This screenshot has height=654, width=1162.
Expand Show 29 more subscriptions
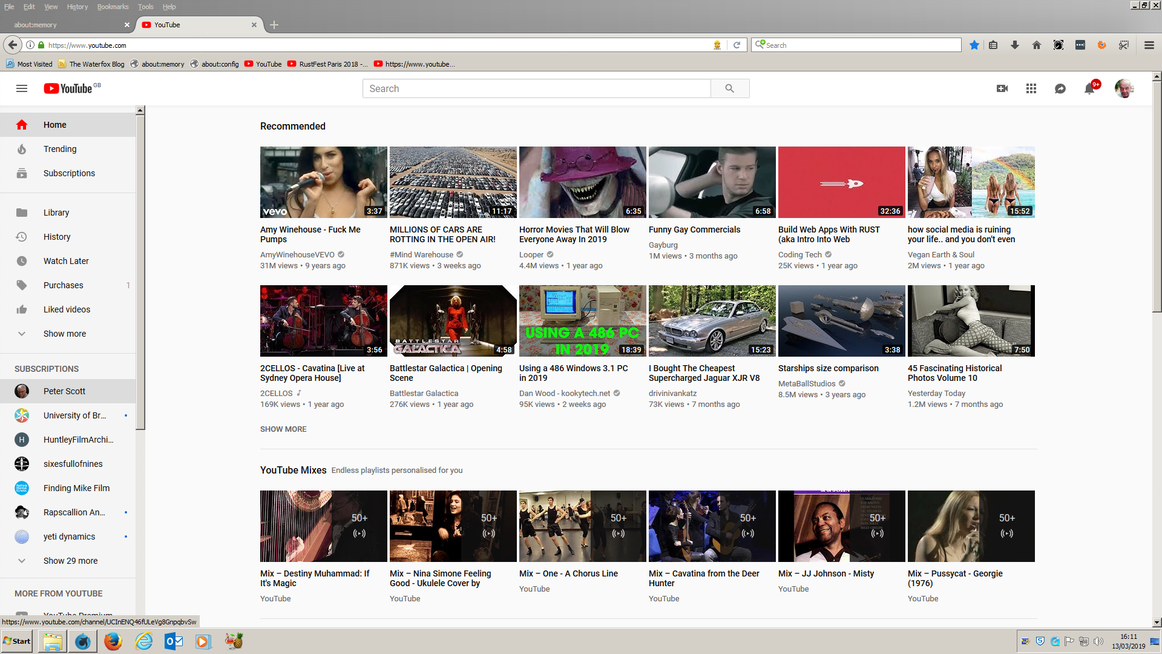(x=68, y=561)
